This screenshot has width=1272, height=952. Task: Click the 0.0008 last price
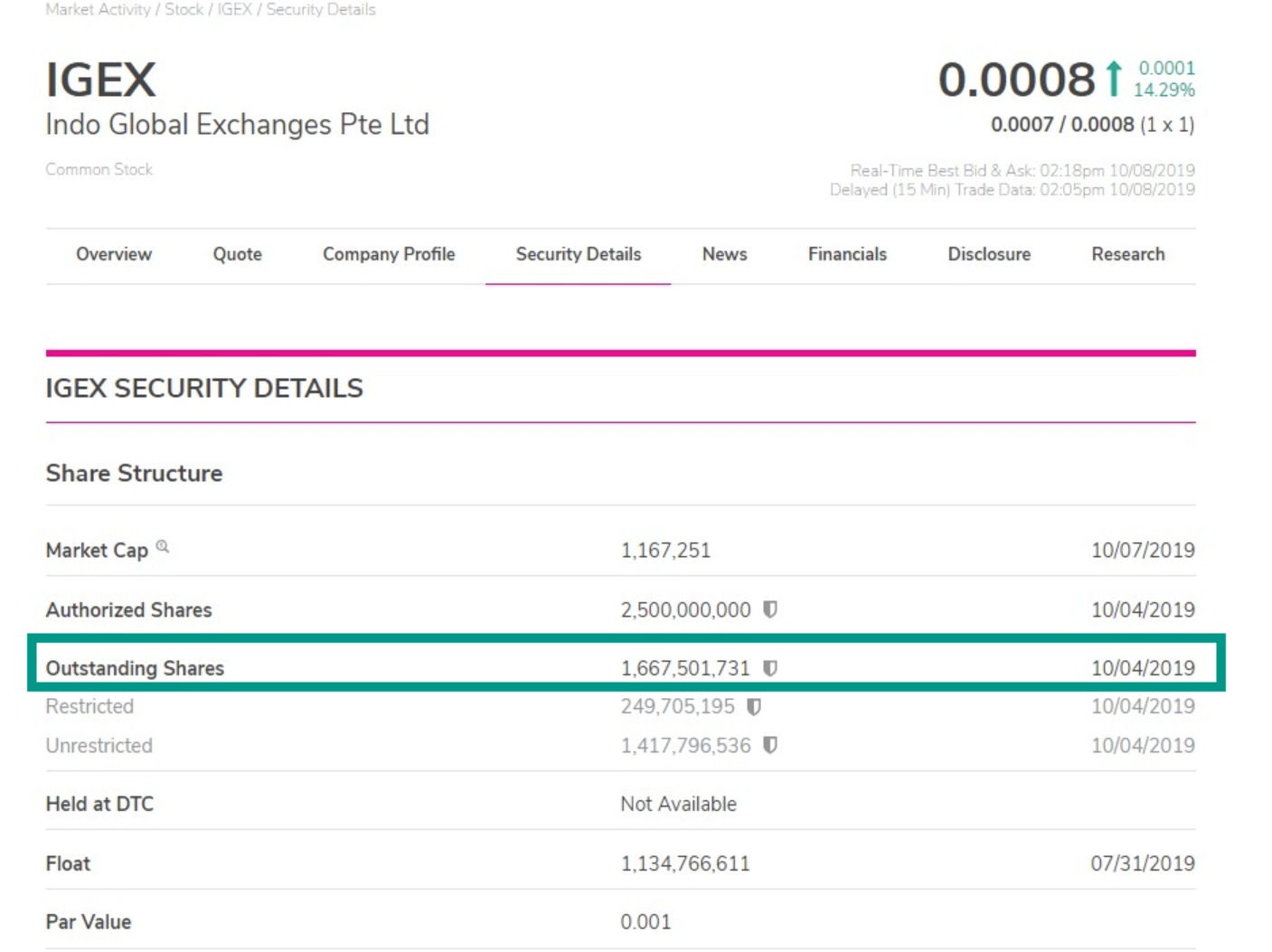tap(1016, 80)
